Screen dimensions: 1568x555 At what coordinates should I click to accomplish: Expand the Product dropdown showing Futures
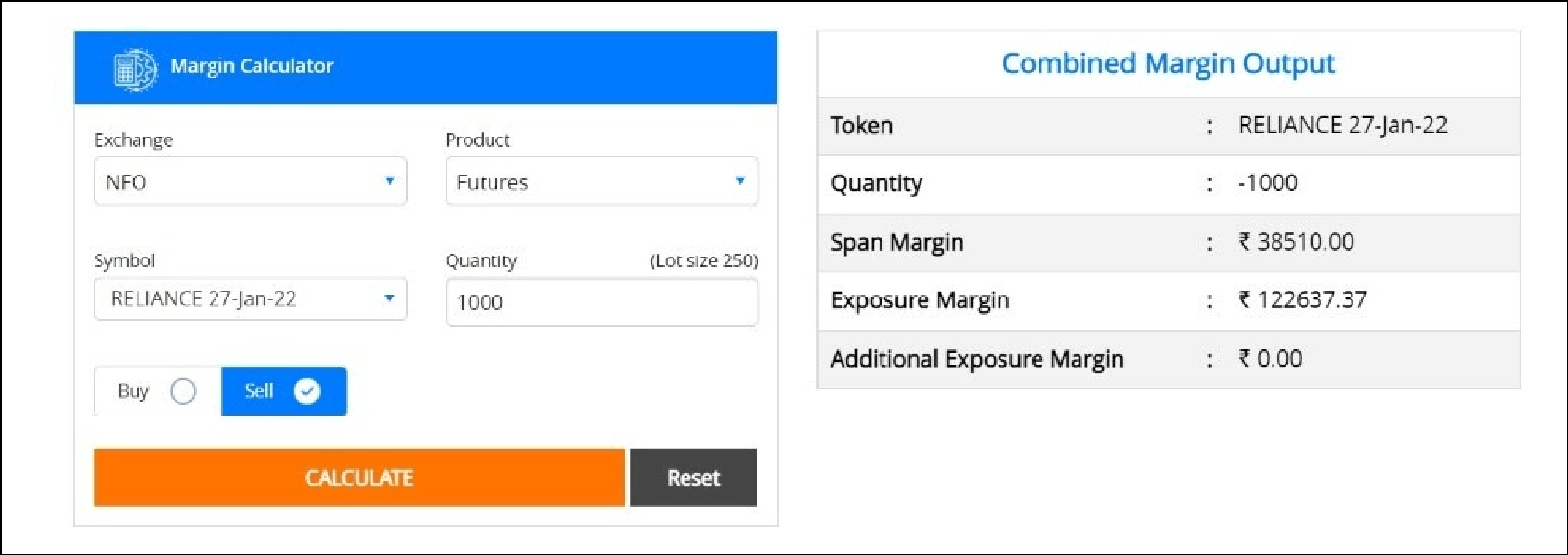(x=601, y=181)
